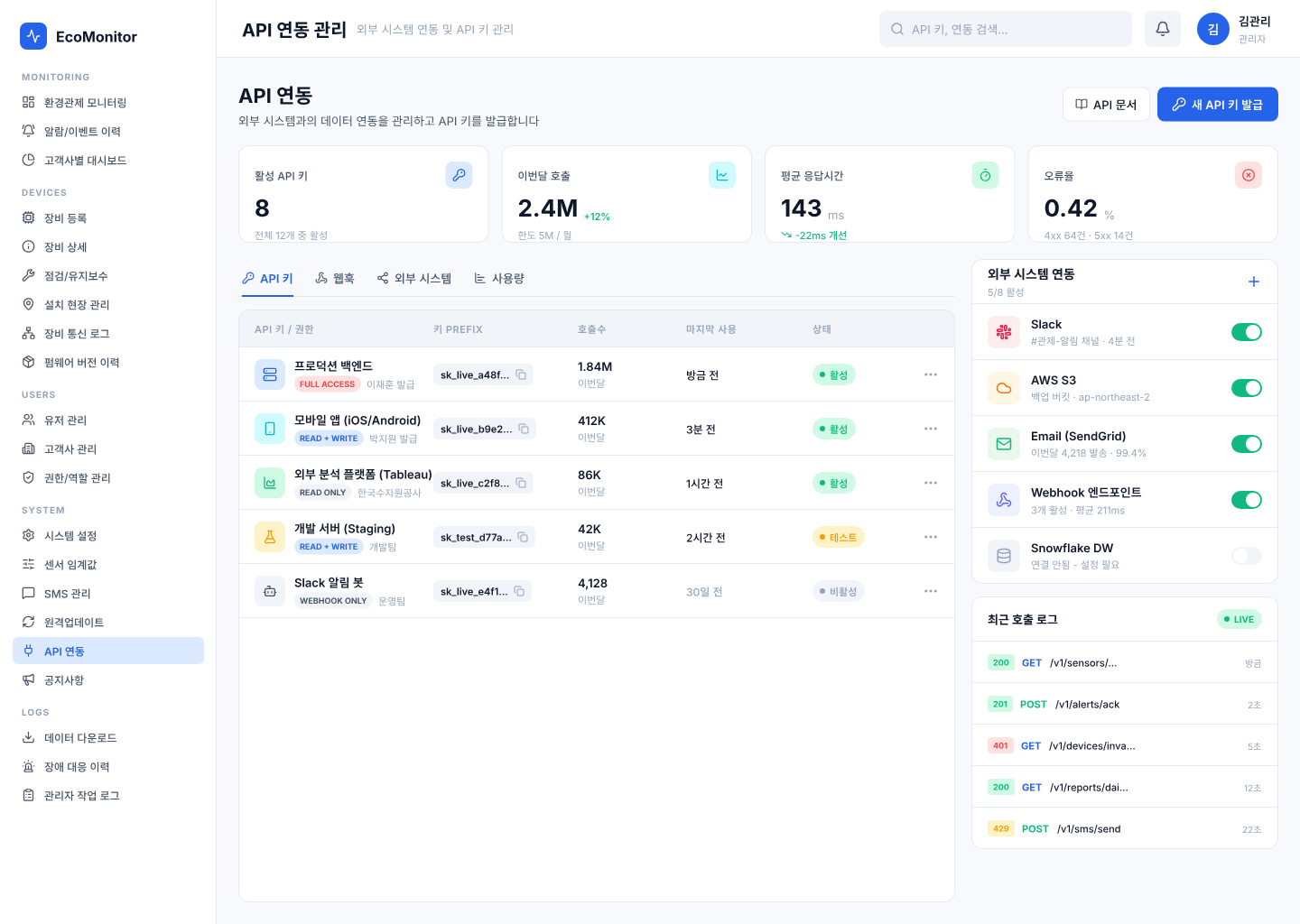Screen dimensions: 1300x924
Task: Click the notification bell icon
Action: [1163, 29]
